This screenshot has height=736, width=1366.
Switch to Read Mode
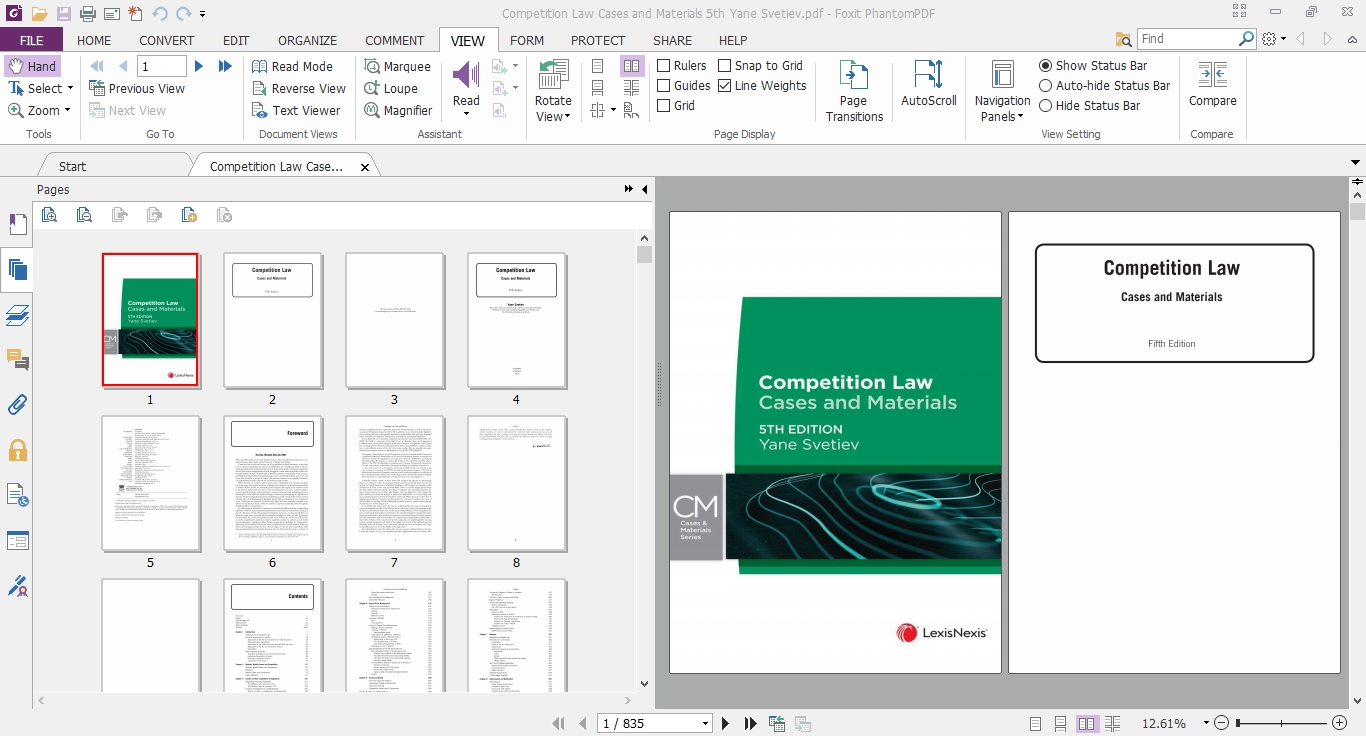click(x=292, y=66)
